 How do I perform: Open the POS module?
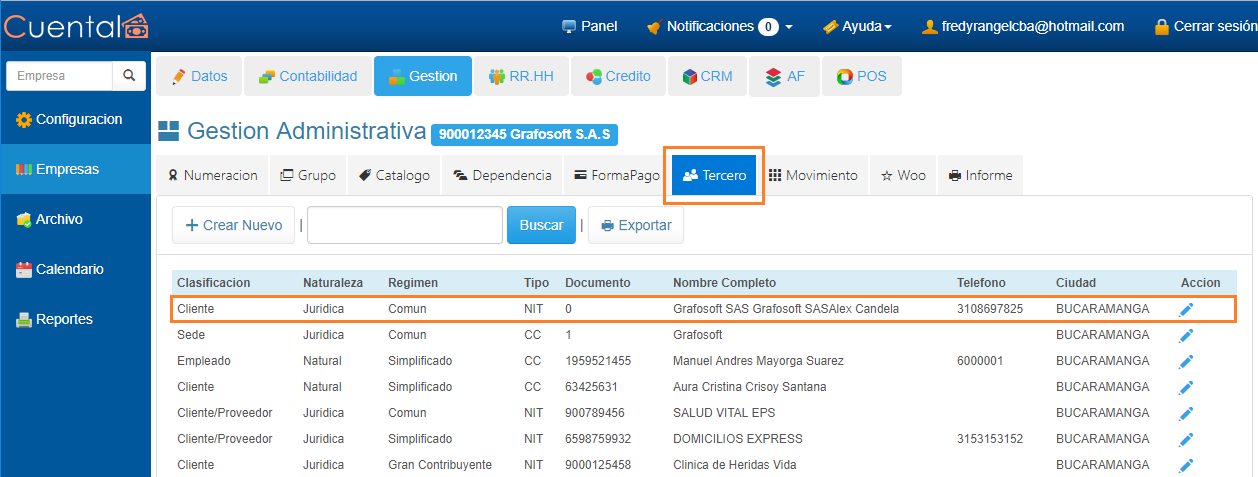point(861,76)
